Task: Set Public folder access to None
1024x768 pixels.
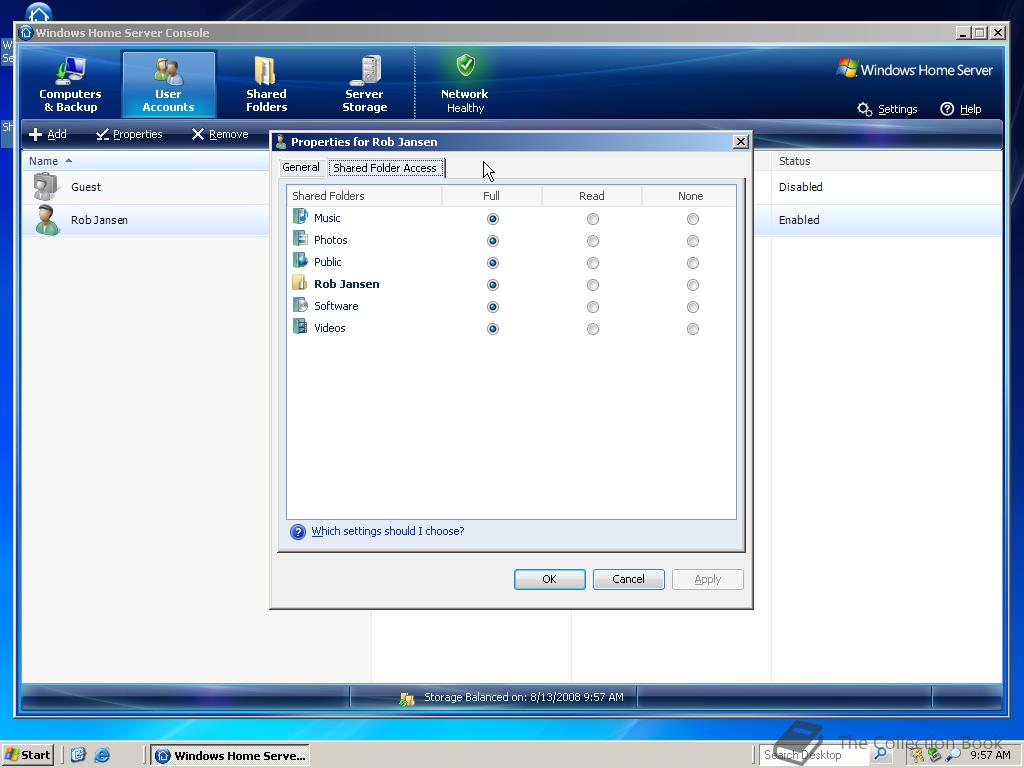Action: click(x=692, y=263)
